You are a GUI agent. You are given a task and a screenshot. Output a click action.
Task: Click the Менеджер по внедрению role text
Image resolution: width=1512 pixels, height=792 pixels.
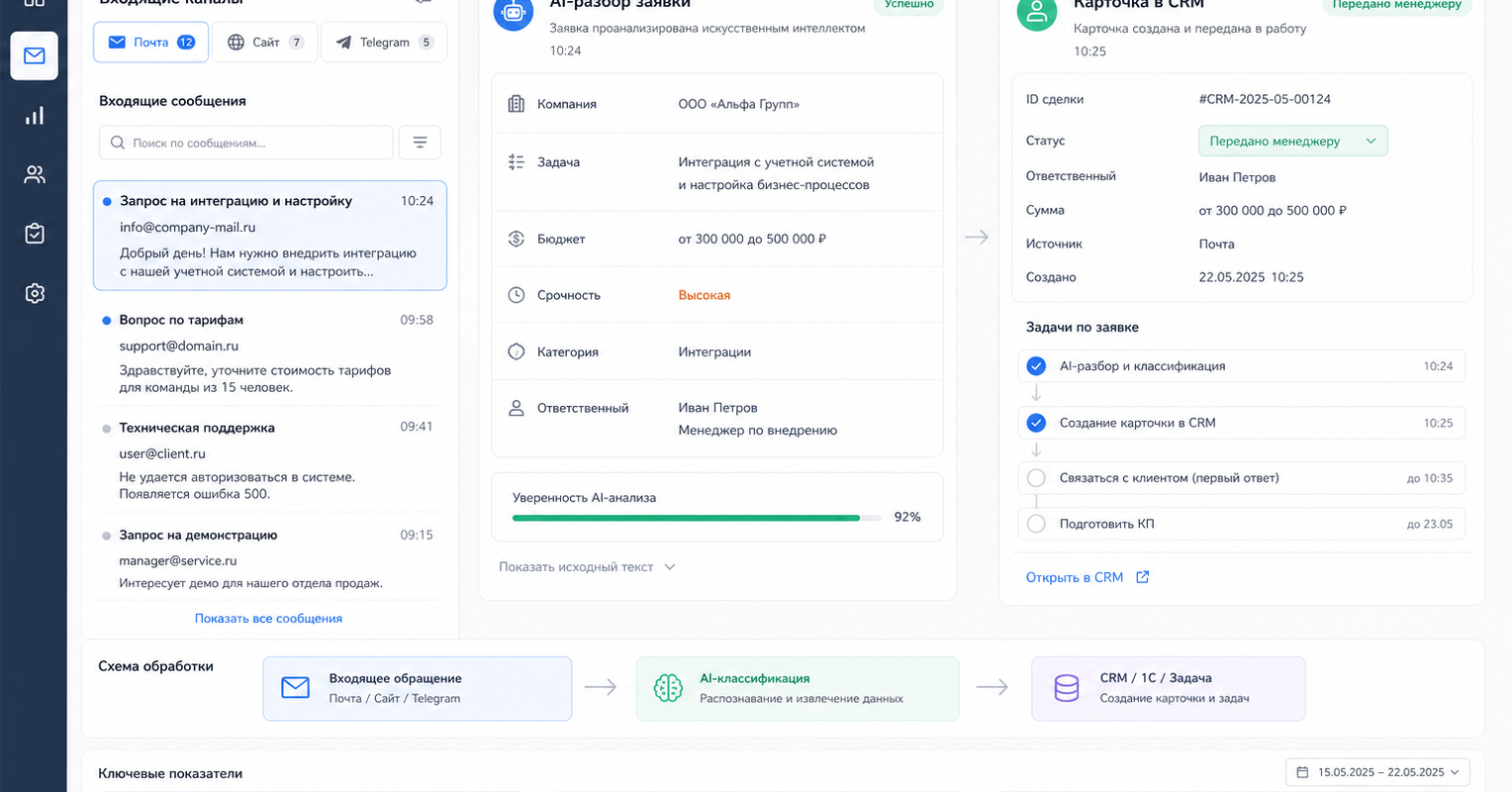pos(758,431)
